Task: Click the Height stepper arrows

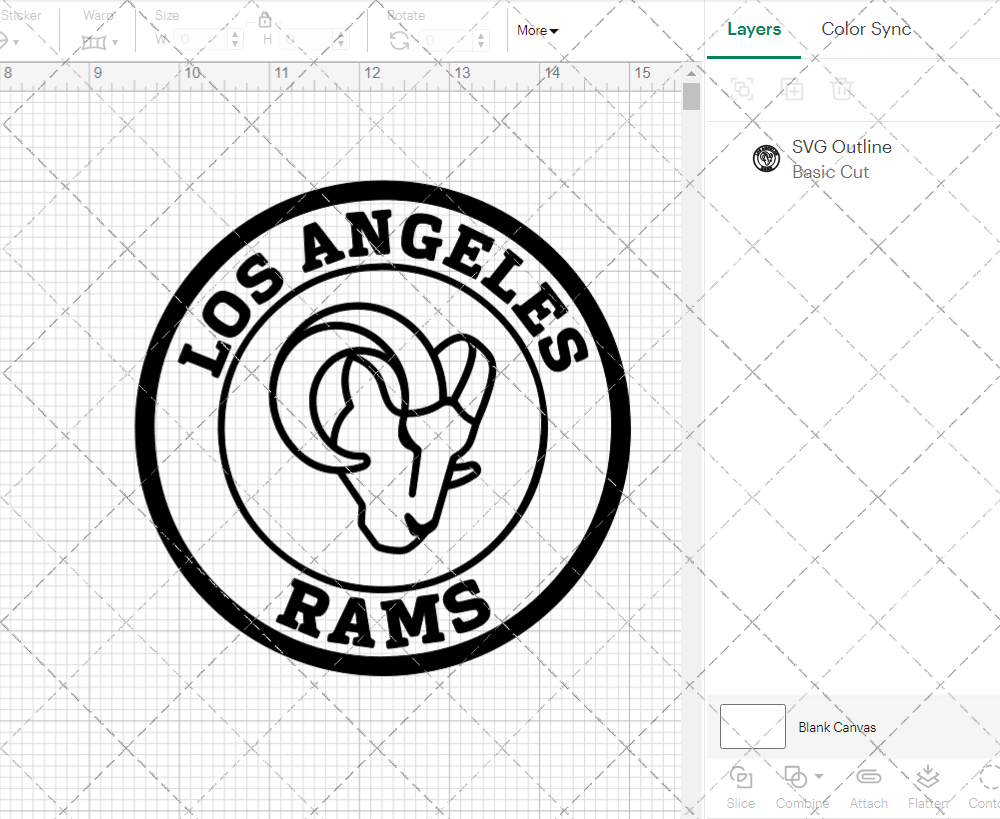Action: click(x=342, y=40)
